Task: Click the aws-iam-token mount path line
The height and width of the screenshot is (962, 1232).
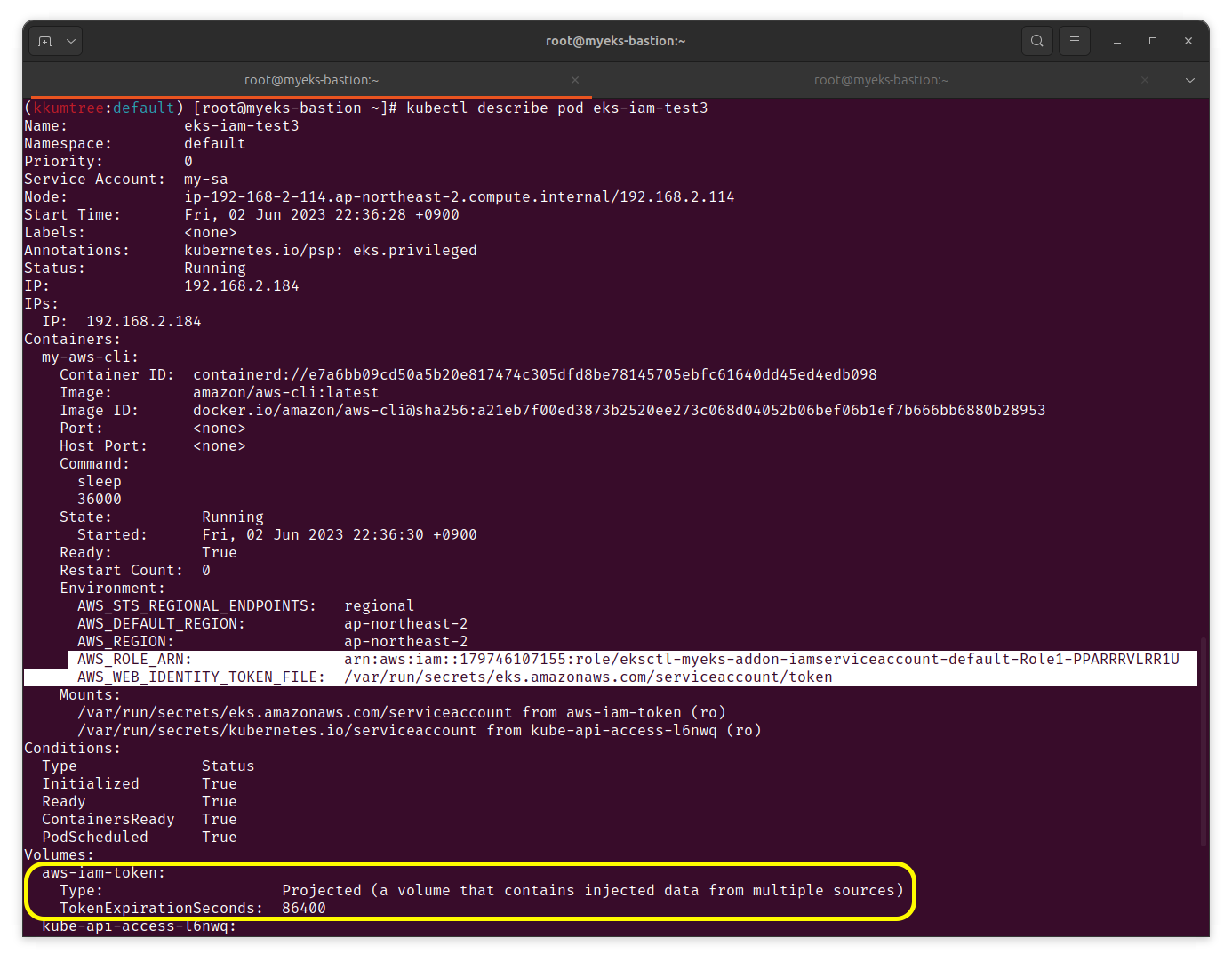Action: 402,712
